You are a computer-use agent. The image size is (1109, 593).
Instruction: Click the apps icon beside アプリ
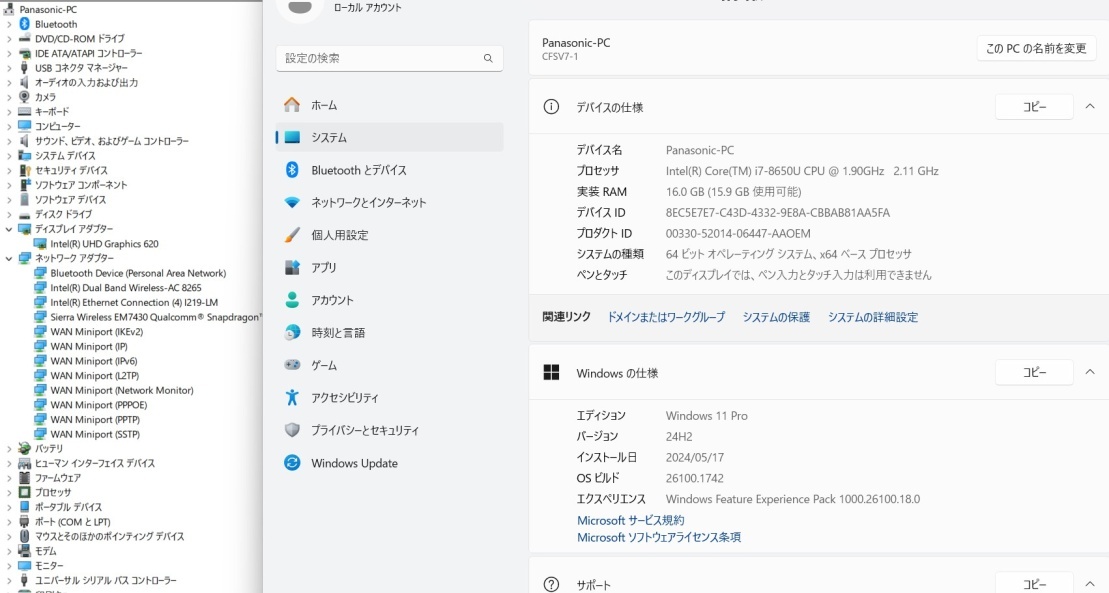pyautogui.click(x=292, y=267)
